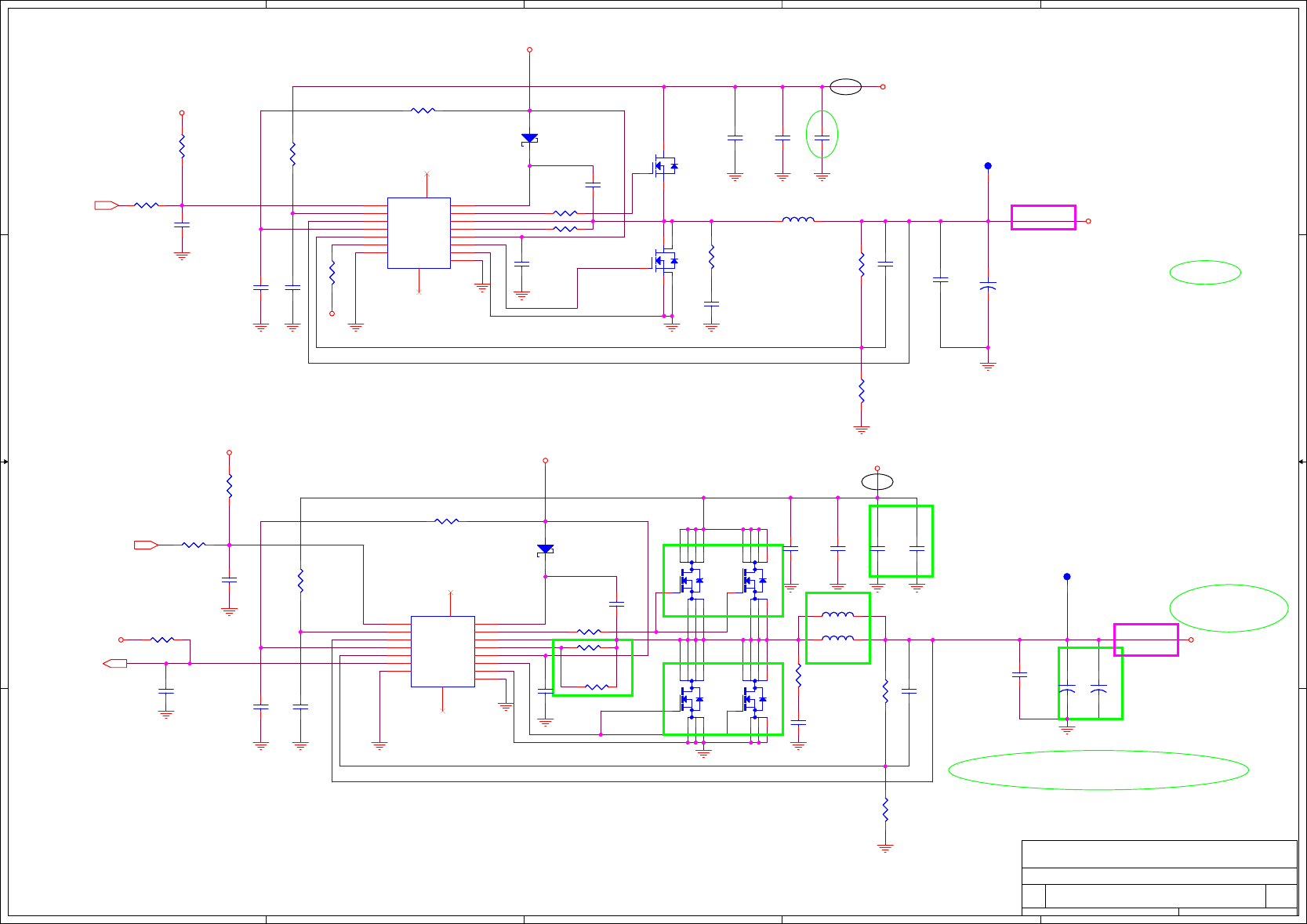The width and height of the screenshot is (1307, 924).
Task: Click the Schottky diode in the upper circuit
Action: (530, 139)
